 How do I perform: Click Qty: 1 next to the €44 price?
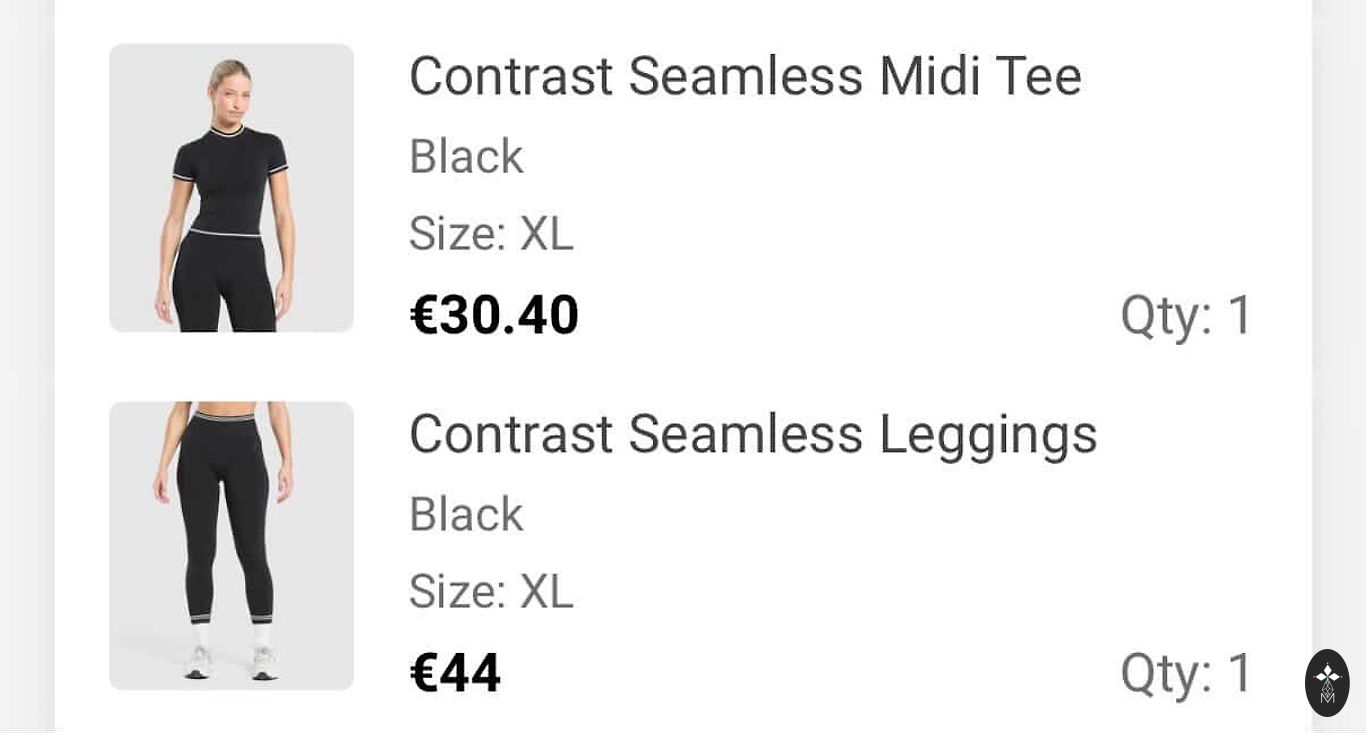(x=1186, y=673)
